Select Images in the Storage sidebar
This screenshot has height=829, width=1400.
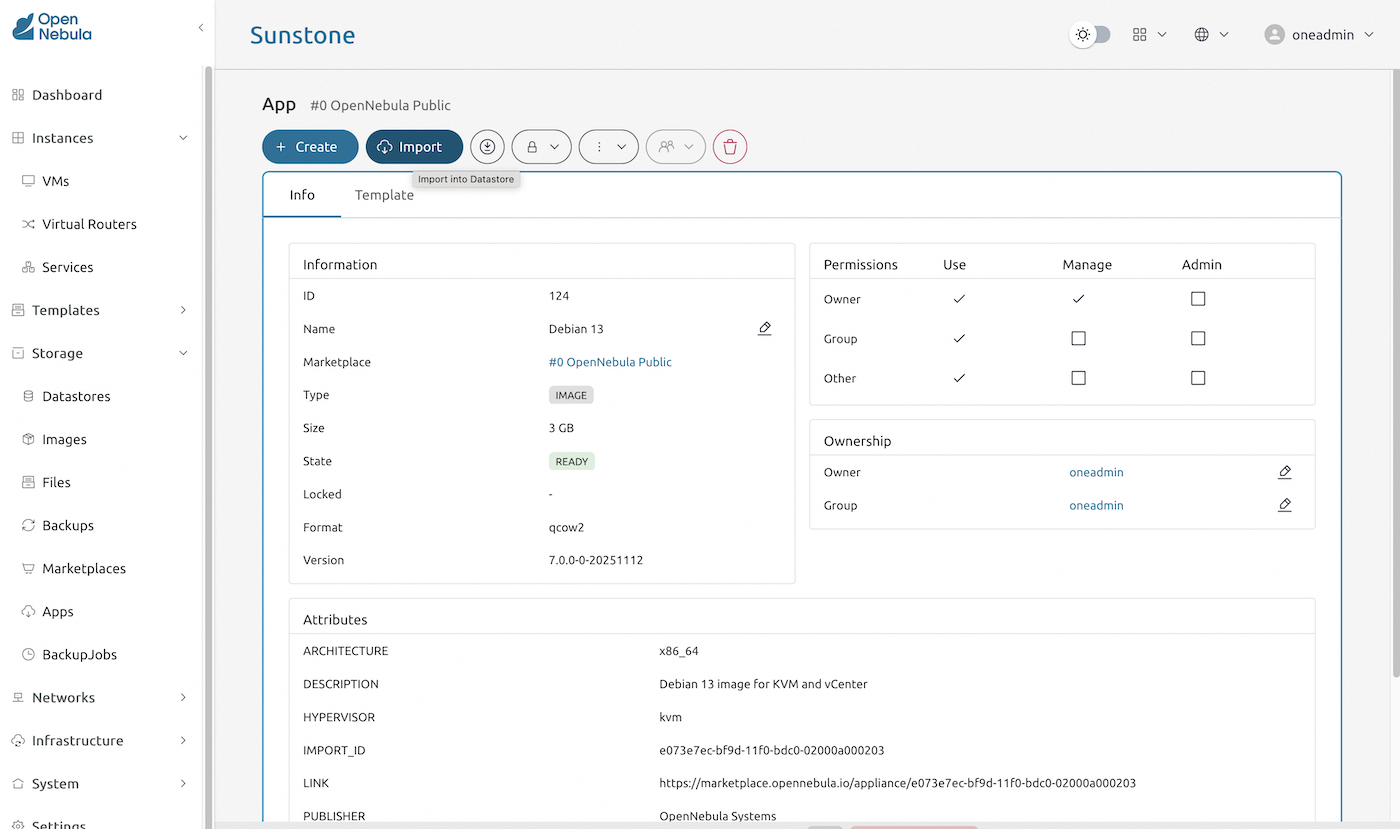coord(63,439)
